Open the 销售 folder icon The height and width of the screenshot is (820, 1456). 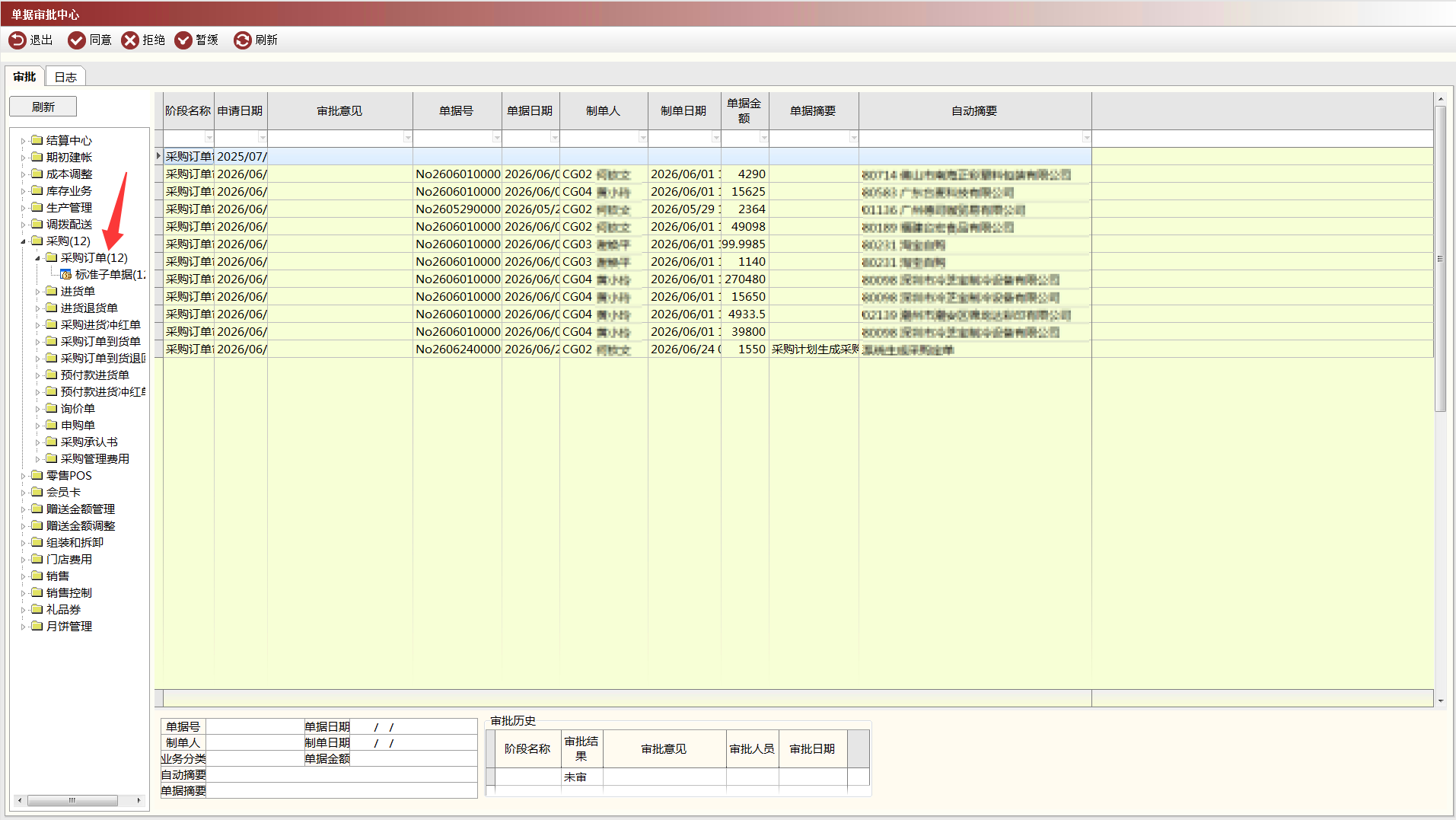tap(37, 576)
